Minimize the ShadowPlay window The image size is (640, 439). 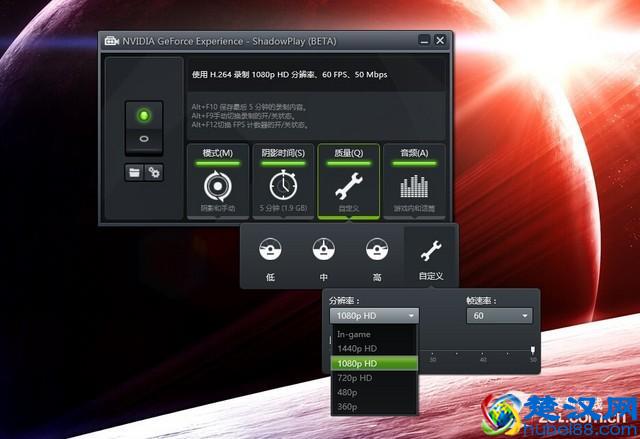[x=424, y=41]
